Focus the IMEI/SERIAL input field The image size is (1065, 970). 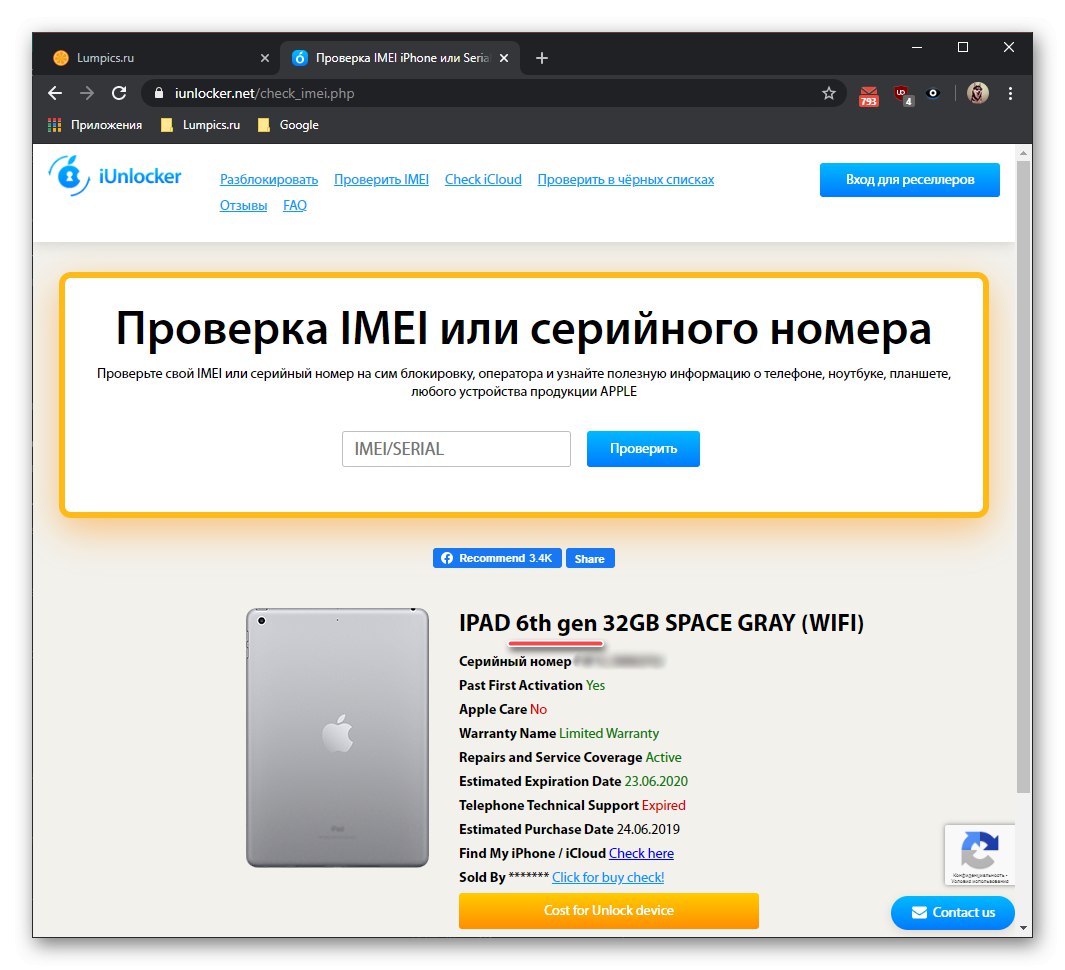pos(456,449)
